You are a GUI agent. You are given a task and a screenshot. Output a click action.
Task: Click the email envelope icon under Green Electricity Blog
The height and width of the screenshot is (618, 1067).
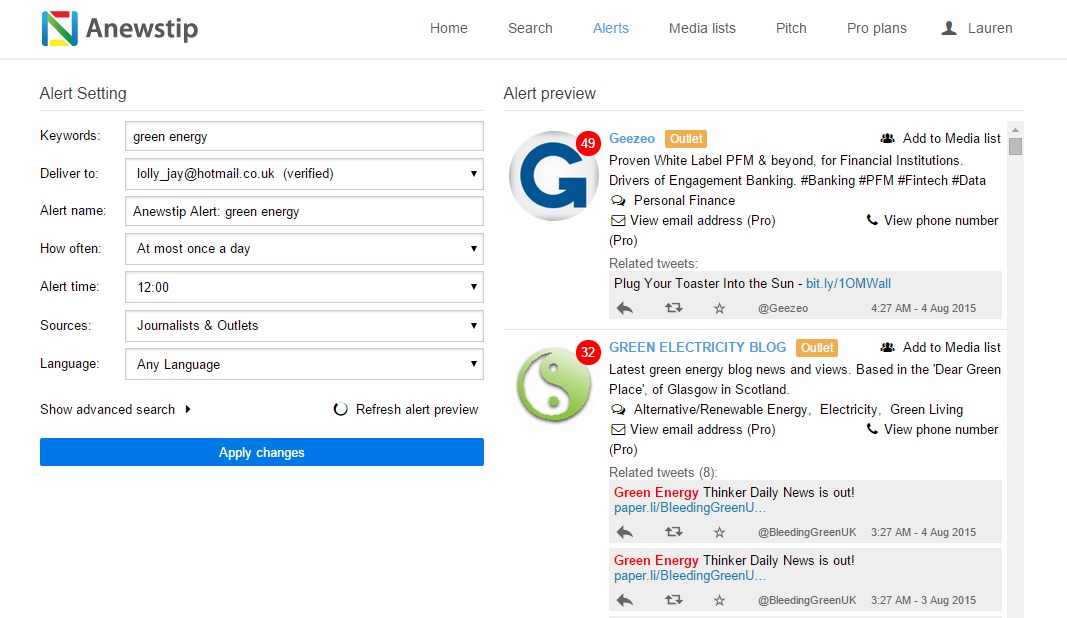(x=618, y=429)
